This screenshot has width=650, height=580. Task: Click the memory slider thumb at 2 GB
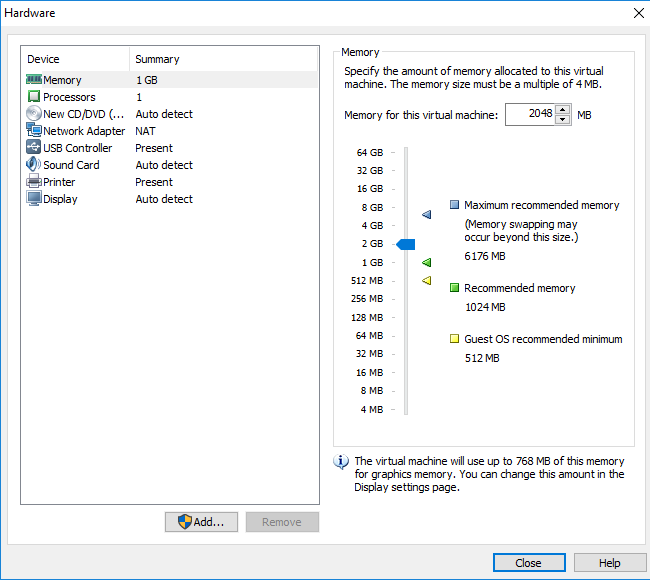(x=406, y=245)
